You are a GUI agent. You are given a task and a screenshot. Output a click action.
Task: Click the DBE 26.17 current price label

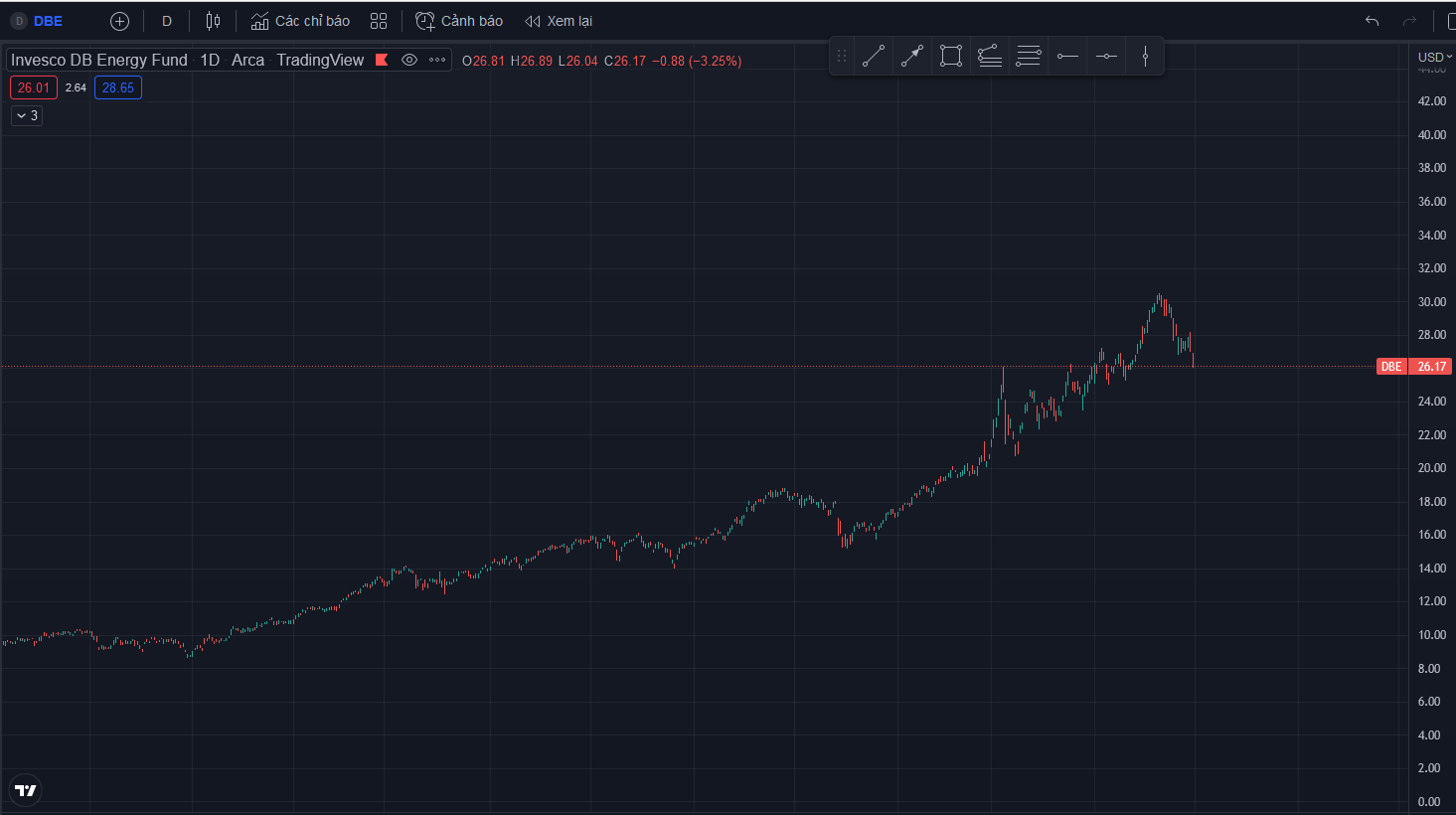[x=1414, y=367]
